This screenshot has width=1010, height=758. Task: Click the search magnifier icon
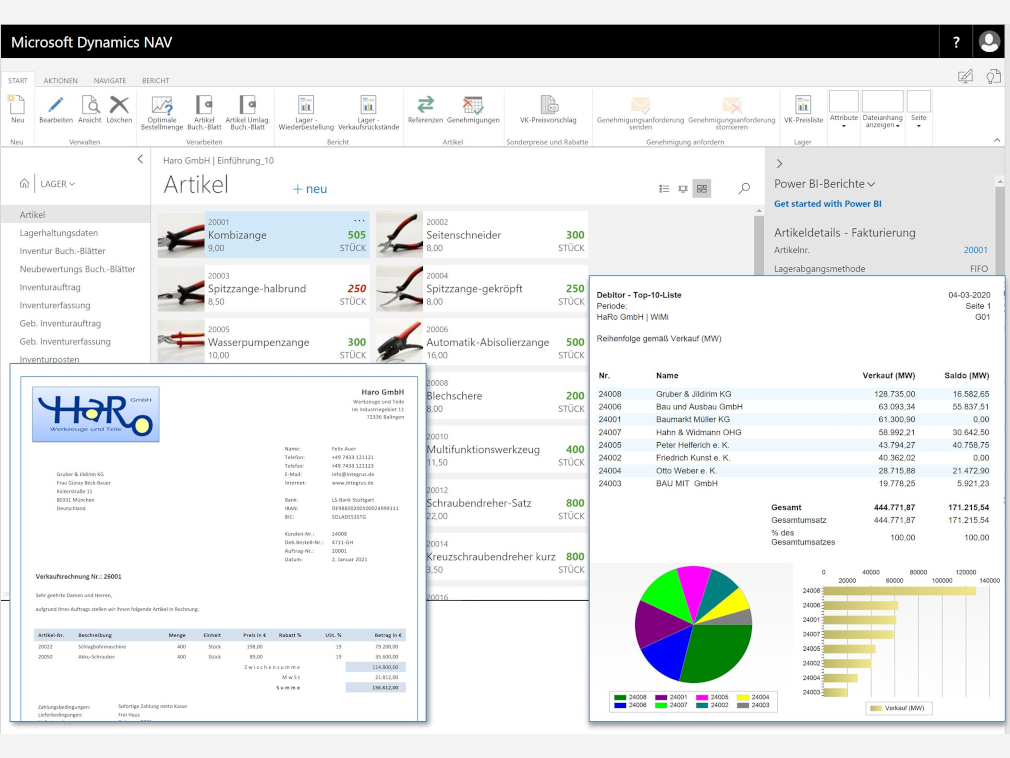click(x=744, y=188)
